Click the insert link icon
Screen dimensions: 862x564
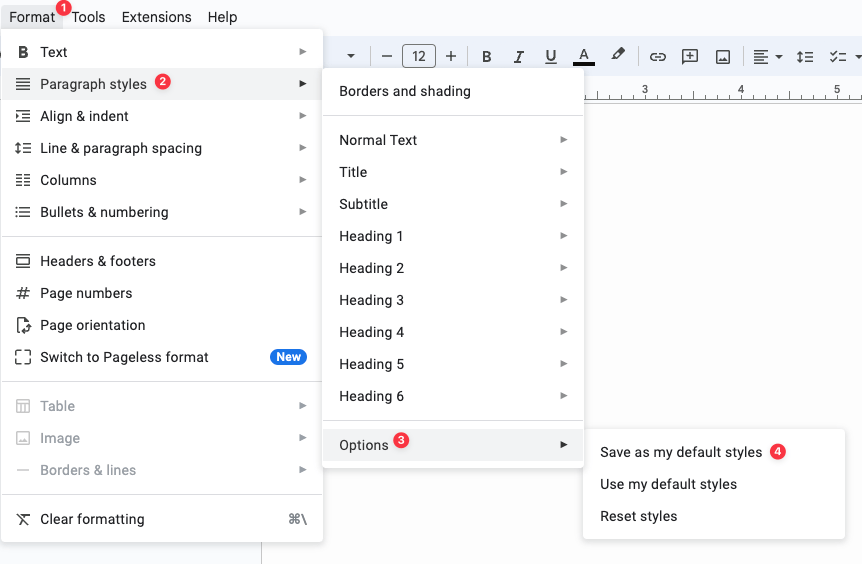pyautogui.click(x=658, y=57)
